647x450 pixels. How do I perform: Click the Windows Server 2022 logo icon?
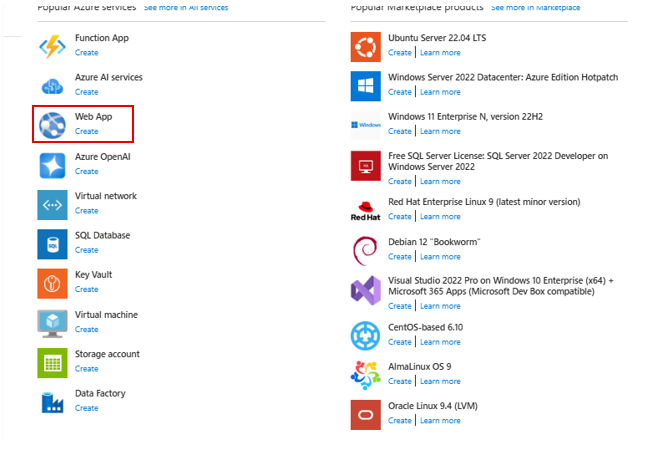click(x=366, y=86)
